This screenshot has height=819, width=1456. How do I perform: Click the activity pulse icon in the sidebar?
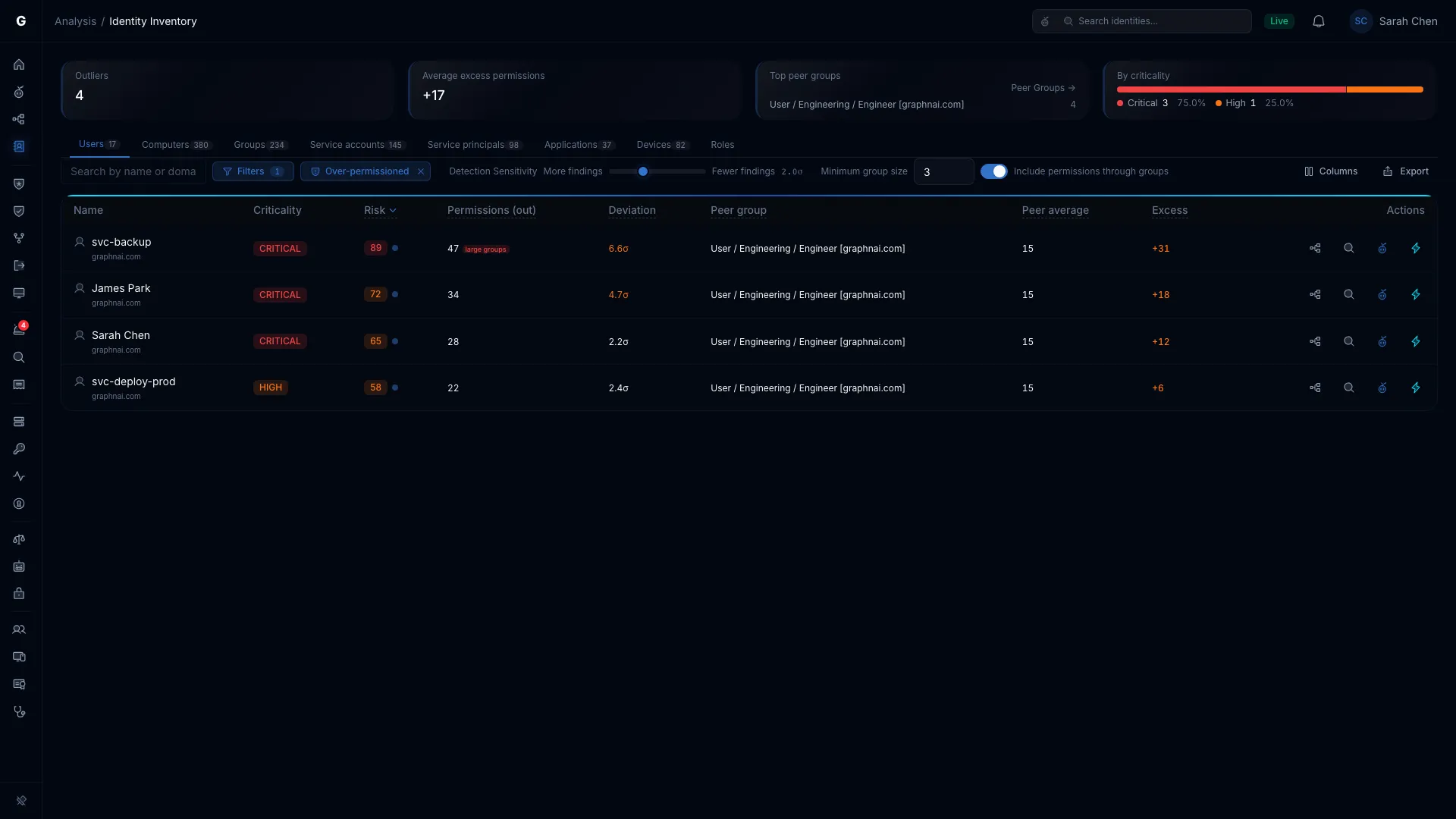(x=19, y=476)
